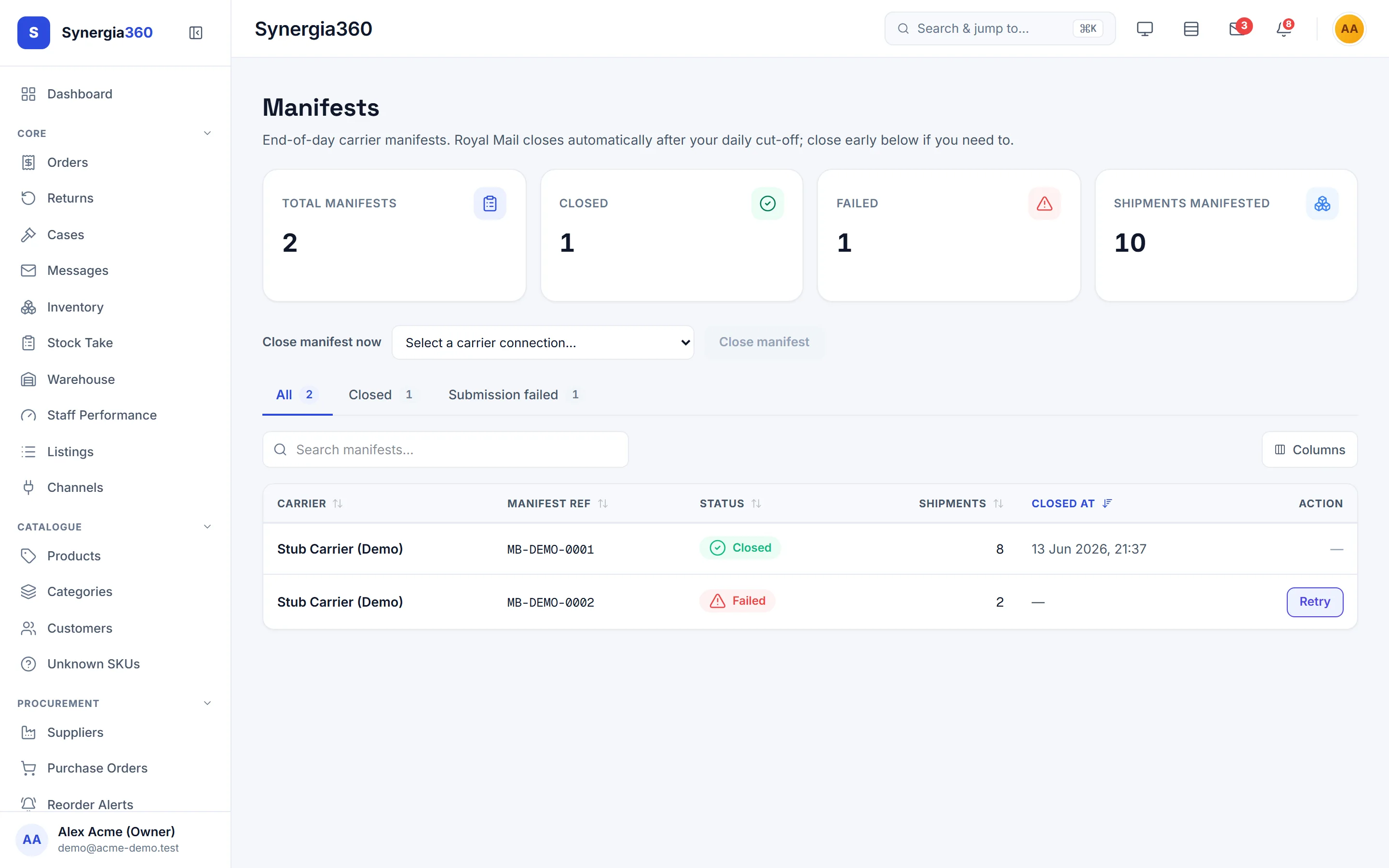The width and height of the screenshot is (1389, 868).
Task: Open the Columns picker button
Action: (1309, 449)
